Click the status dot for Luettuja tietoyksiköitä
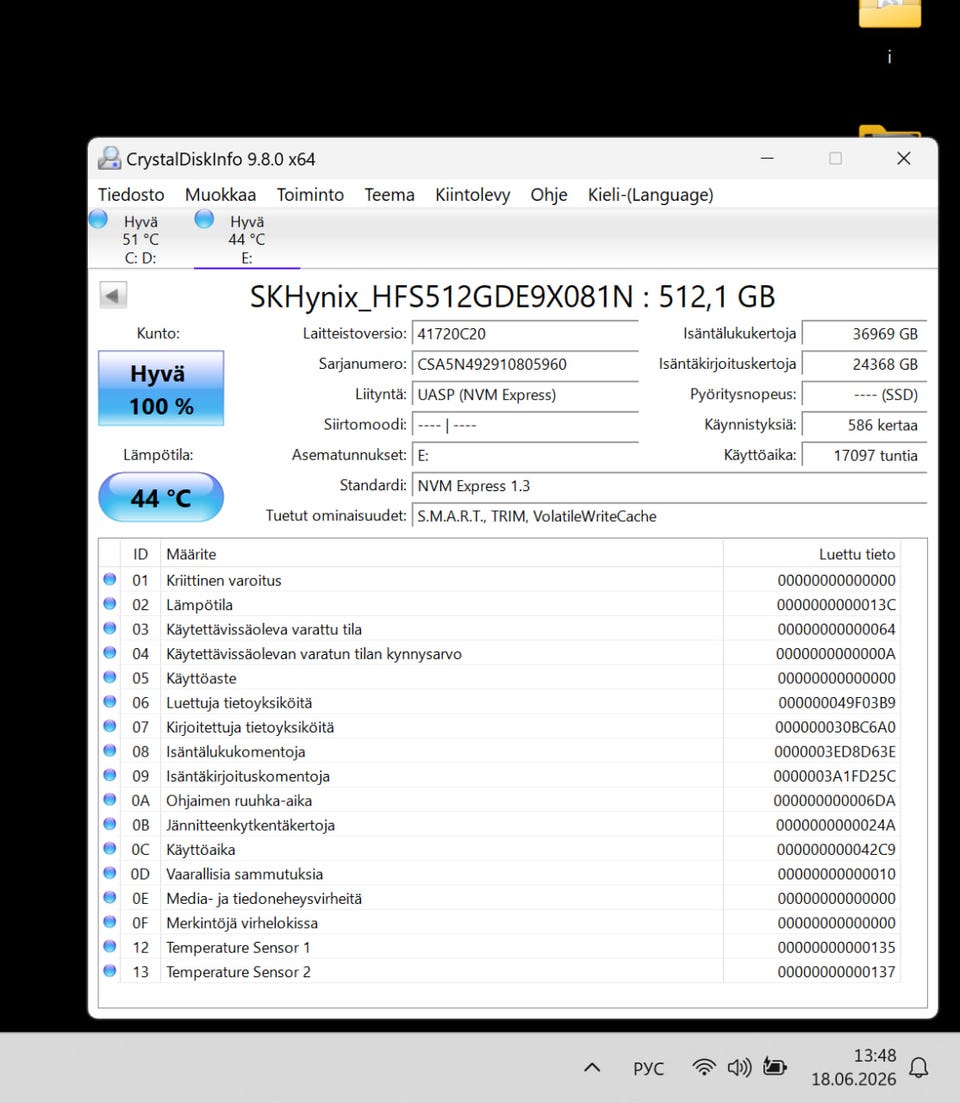 click(x=110, y=702)
